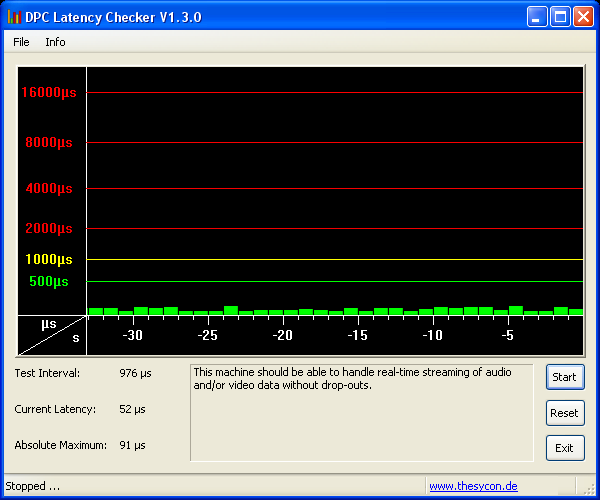Click the 8000µs axis label
The image size is (600, 500).
[x=49, y=142]
